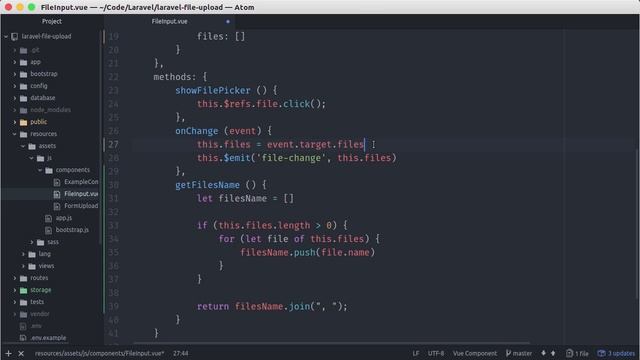The height and width of the screenshot is (360, 640).
Task: Change the Vue Component grammar selector
Action: 475,353
